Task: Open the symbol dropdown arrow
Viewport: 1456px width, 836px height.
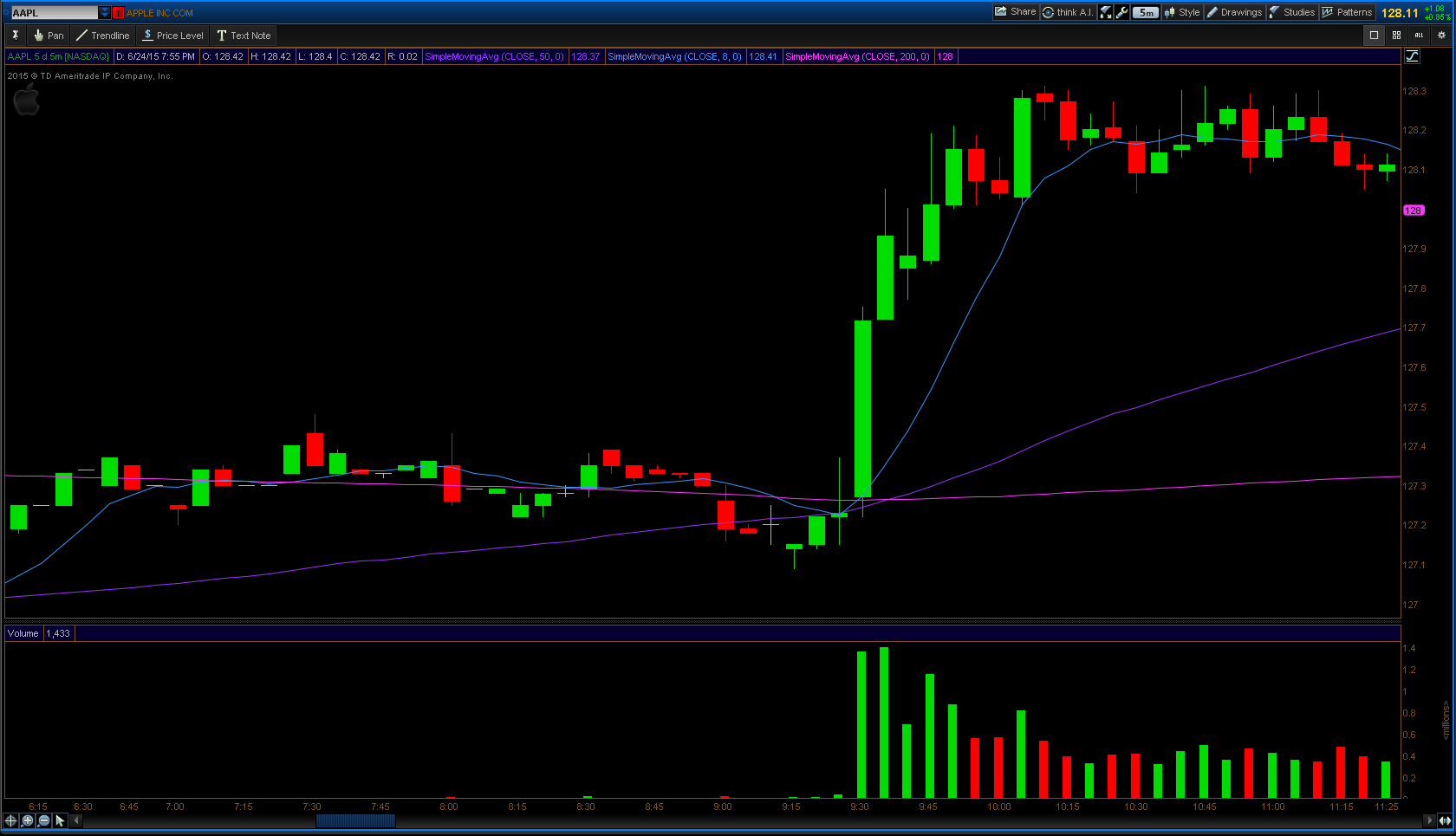Action: coord(105,13)
